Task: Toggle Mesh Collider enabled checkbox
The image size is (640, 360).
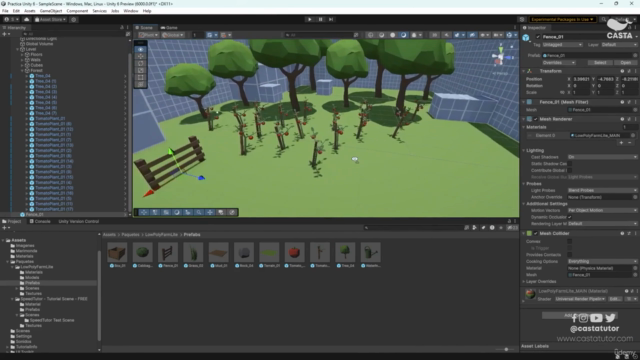Action: (536, 233)
